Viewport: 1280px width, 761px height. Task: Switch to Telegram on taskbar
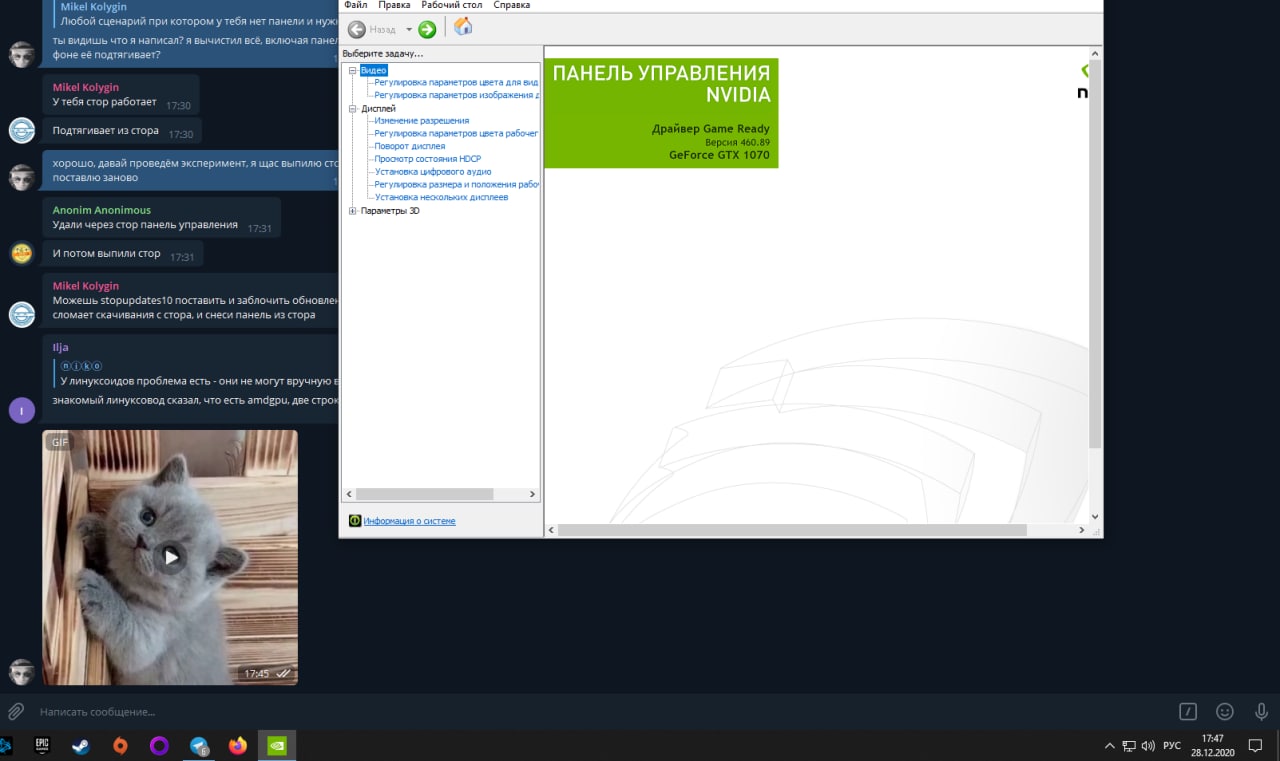[x=199, y=745]
